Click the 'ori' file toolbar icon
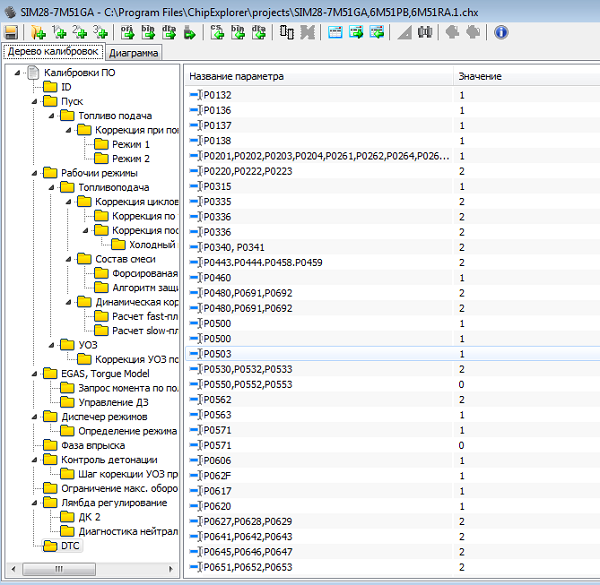 [x=128, y=32]
